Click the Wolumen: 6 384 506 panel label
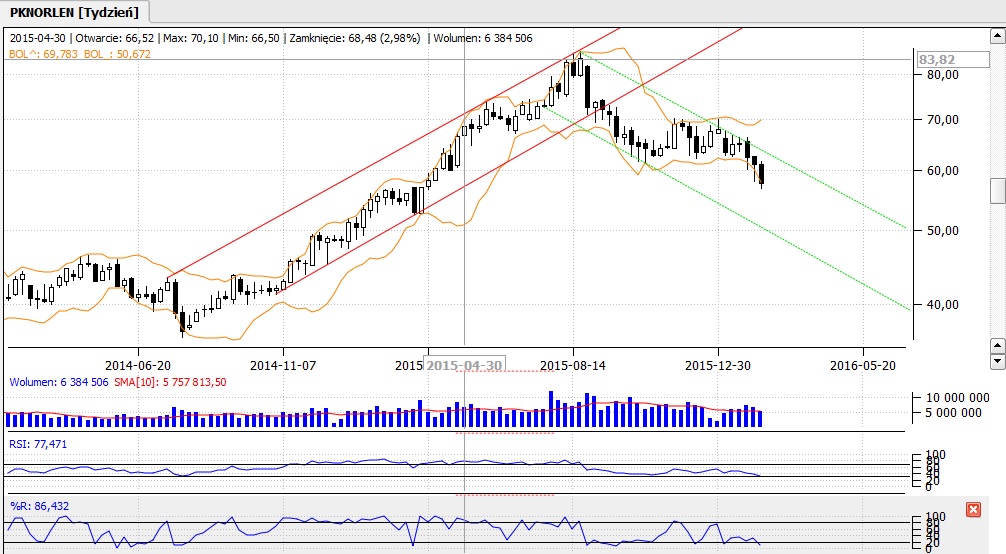 tap(59, 382)
